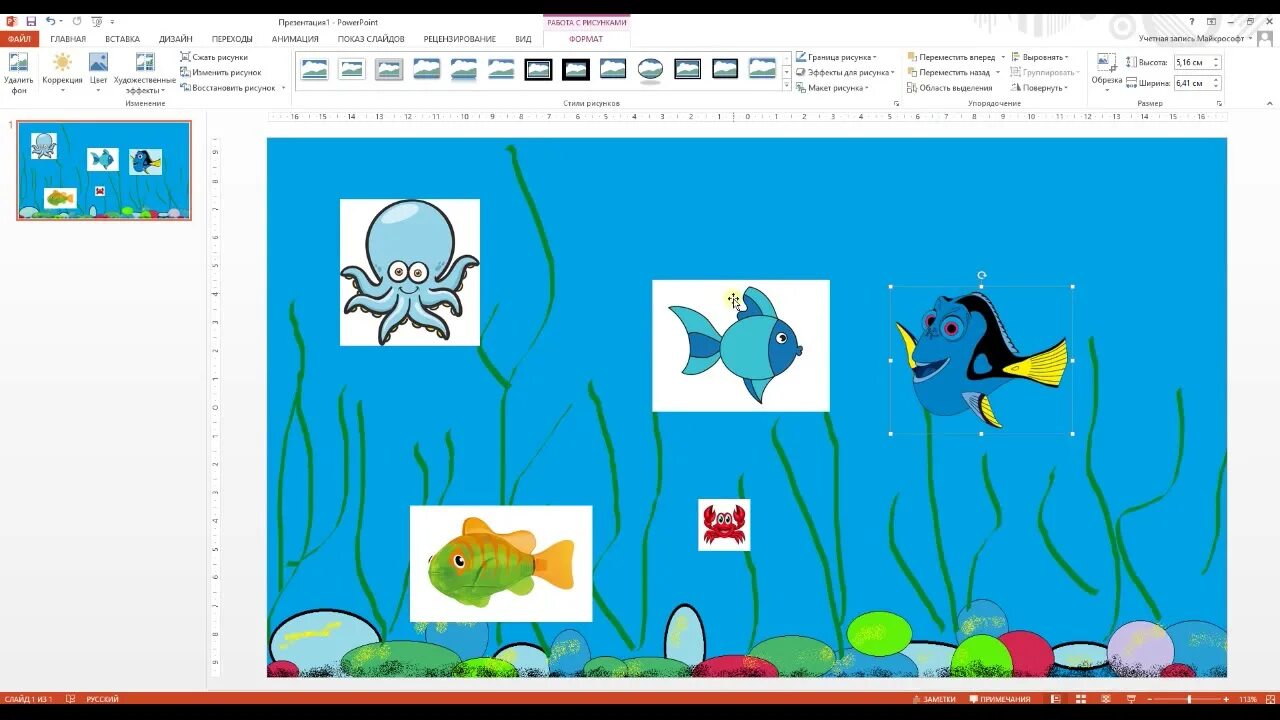The image size is (1280, 720).
Task: Select slide 1 thumbnail in panel
Action: (x=104, y=170)
